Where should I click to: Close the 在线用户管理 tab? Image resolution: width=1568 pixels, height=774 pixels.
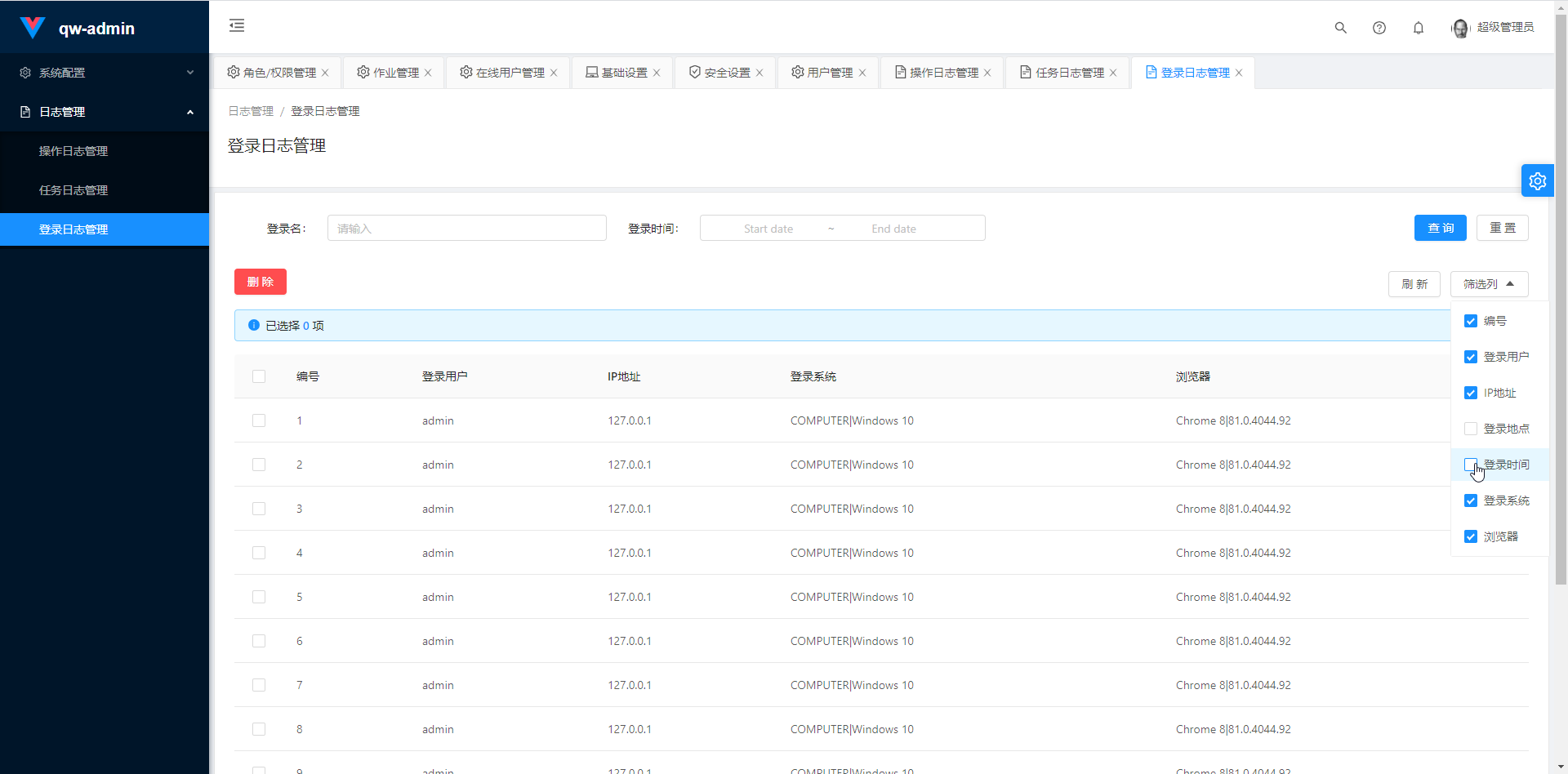click(x=554, y=73)
